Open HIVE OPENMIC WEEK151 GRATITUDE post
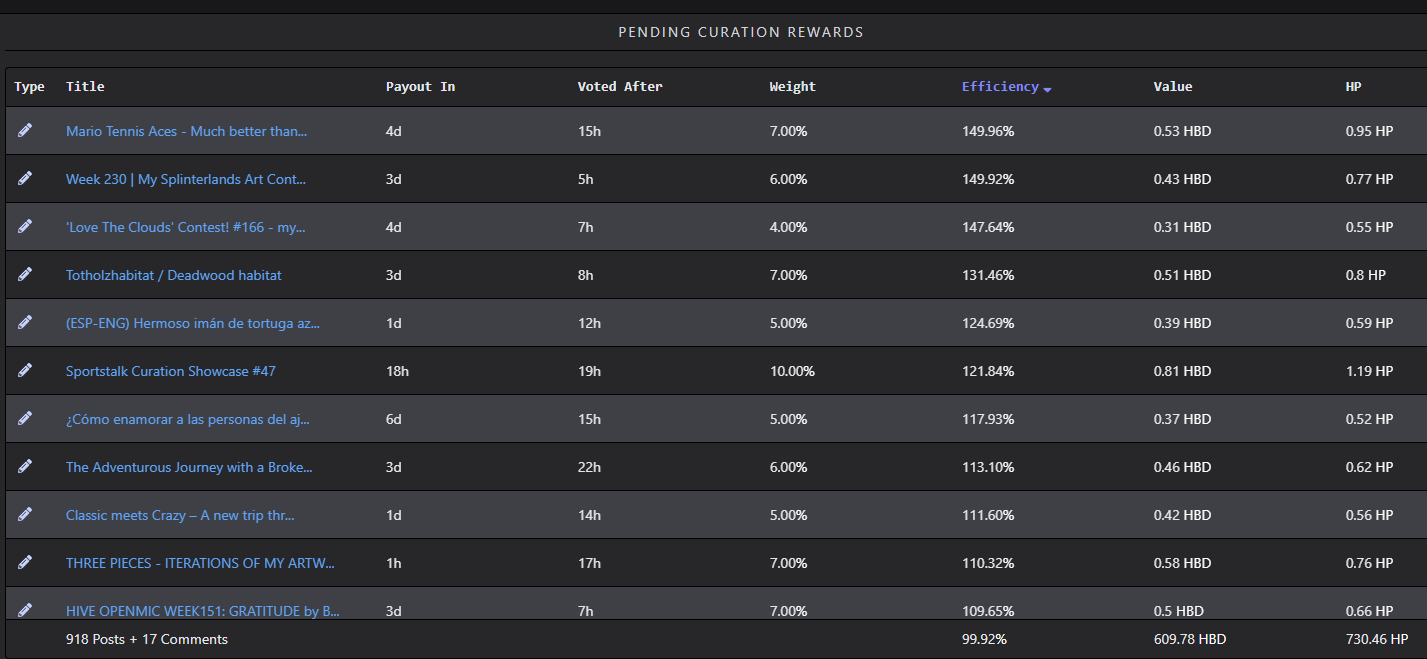Viewport: 1427px width, 659px height. click(x=203, y=611)
